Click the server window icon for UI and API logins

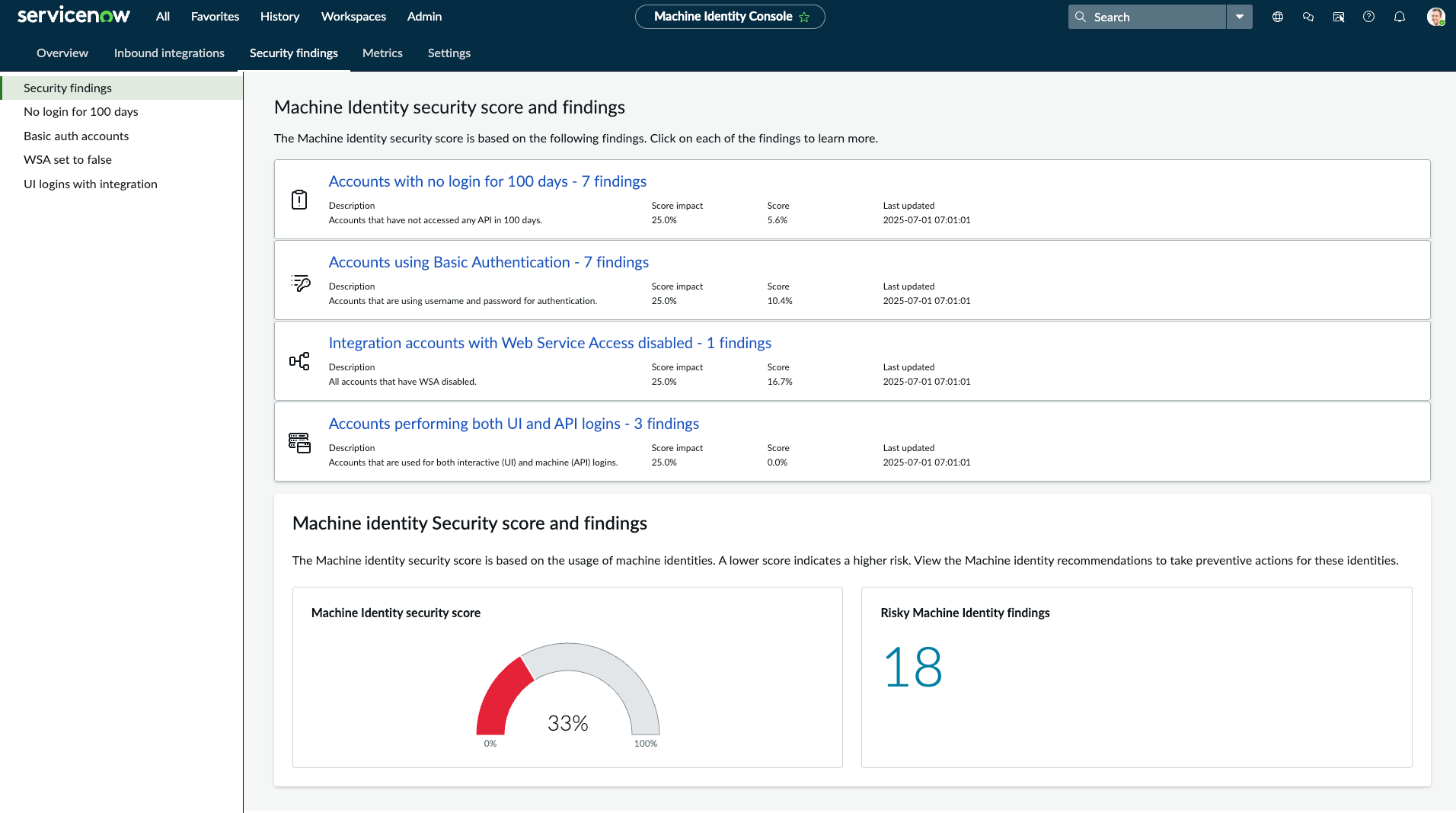[299, 443]
